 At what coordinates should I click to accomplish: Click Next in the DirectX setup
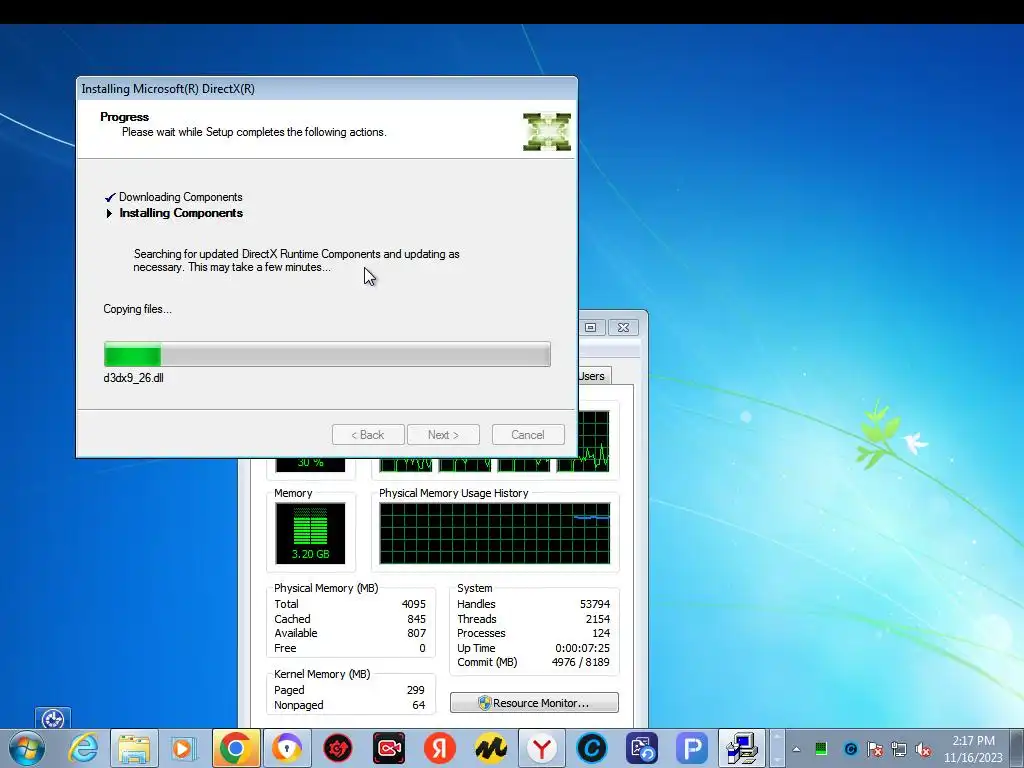tap(443, 435)
